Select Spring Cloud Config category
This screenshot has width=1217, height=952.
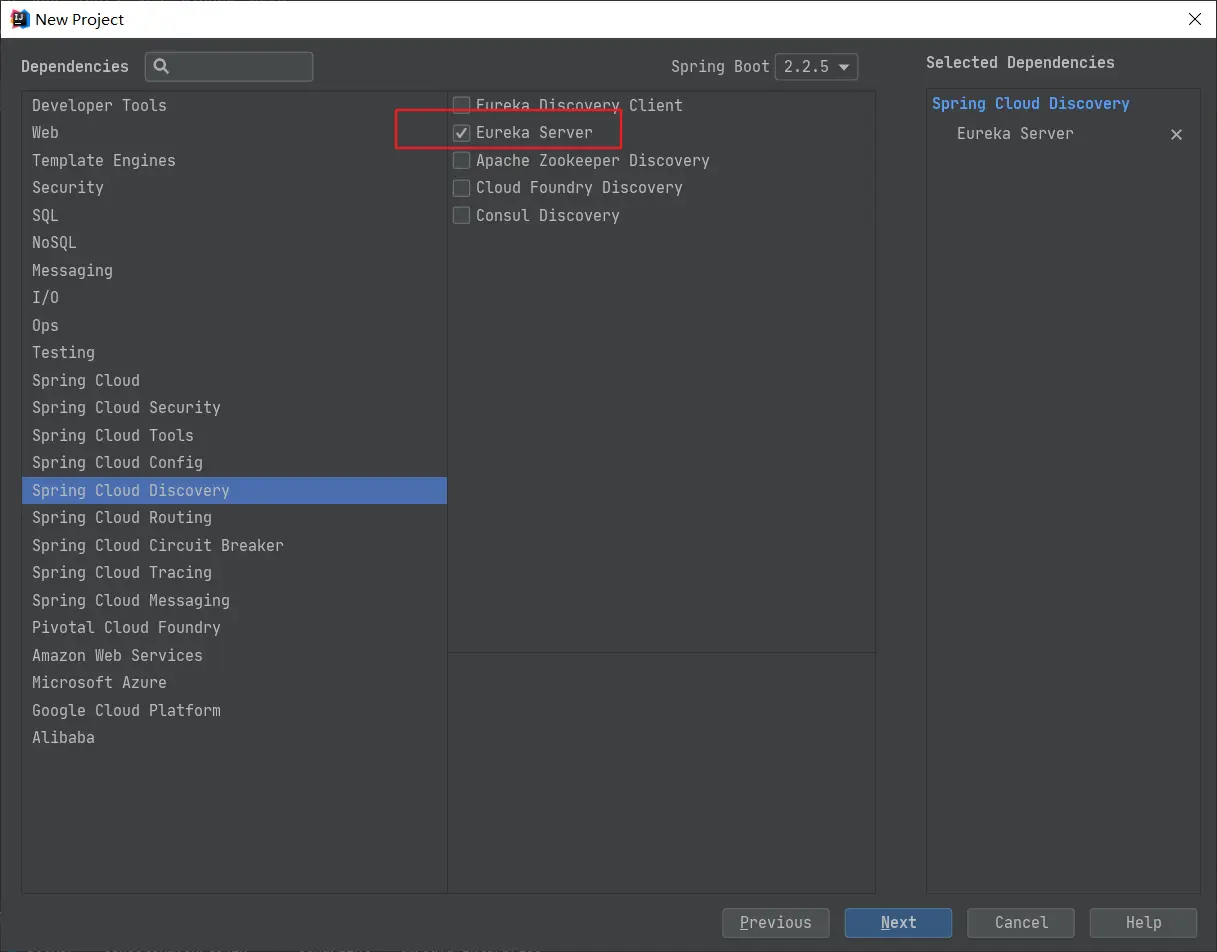tap(234, 463)
